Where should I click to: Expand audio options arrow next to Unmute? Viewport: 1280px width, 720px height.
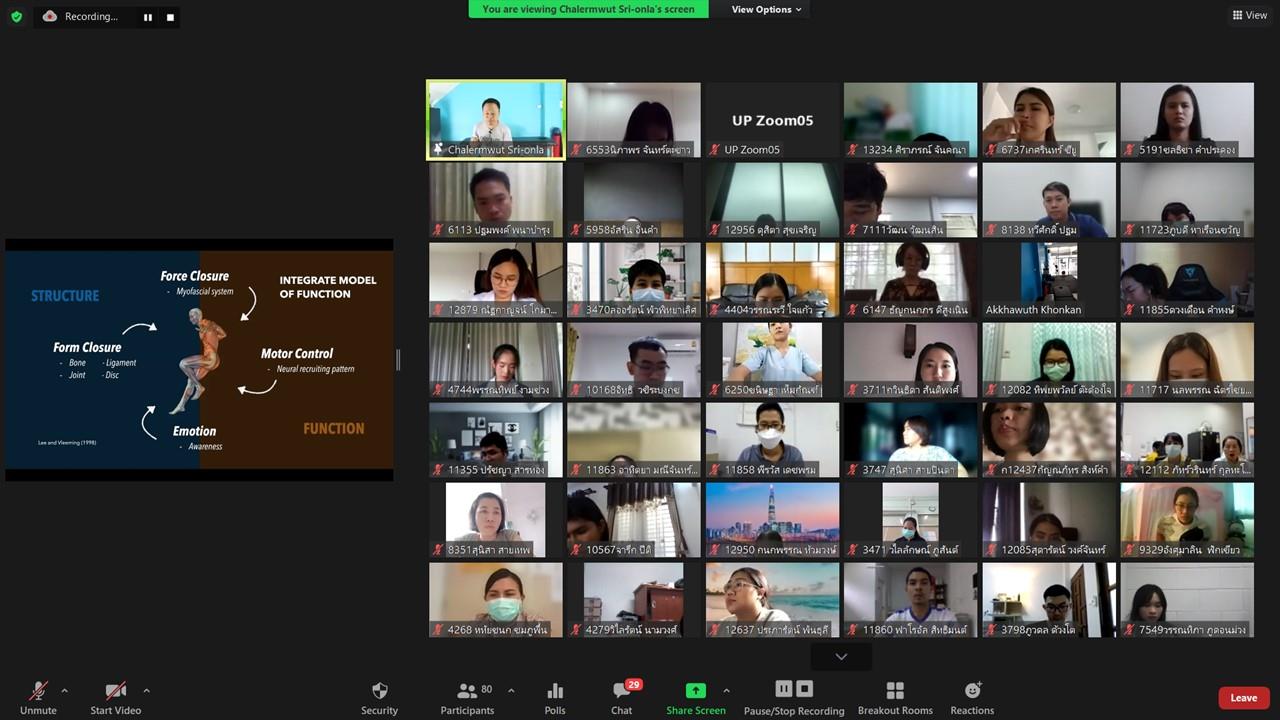(64, 691)
